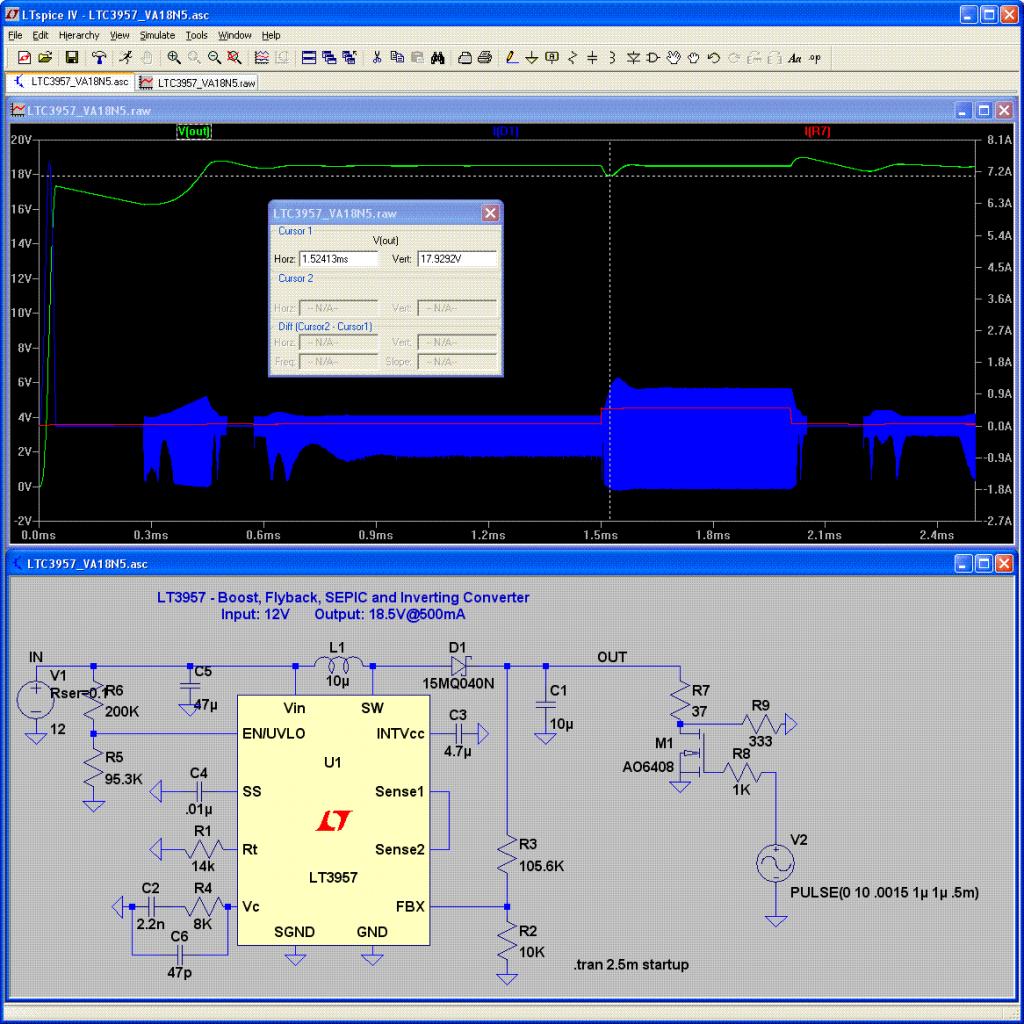Select the Draw Wire pencil tool

pos(512,58)
